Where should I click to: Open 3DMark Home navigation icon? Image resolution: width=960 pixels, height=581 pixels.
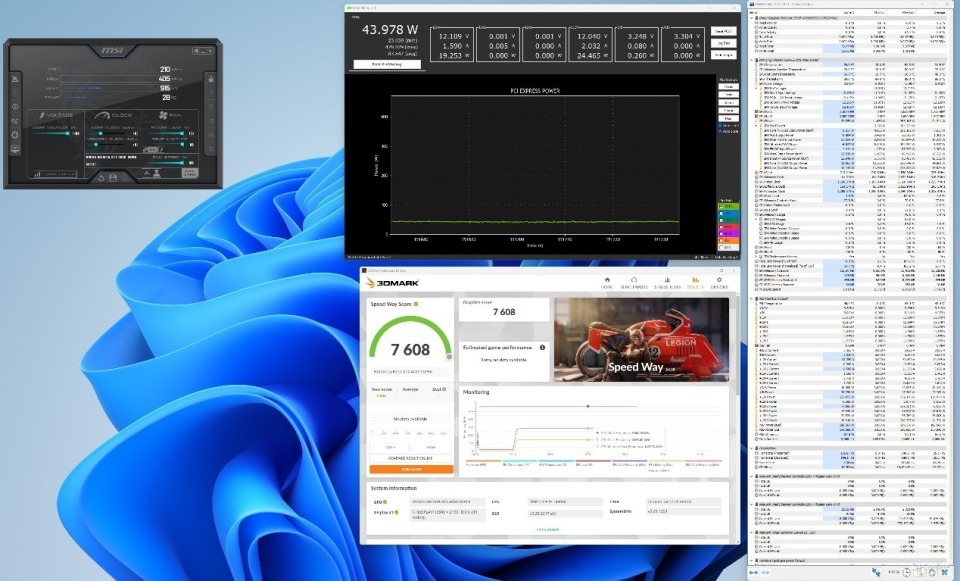pyautogui.click(x=607, y=280)
